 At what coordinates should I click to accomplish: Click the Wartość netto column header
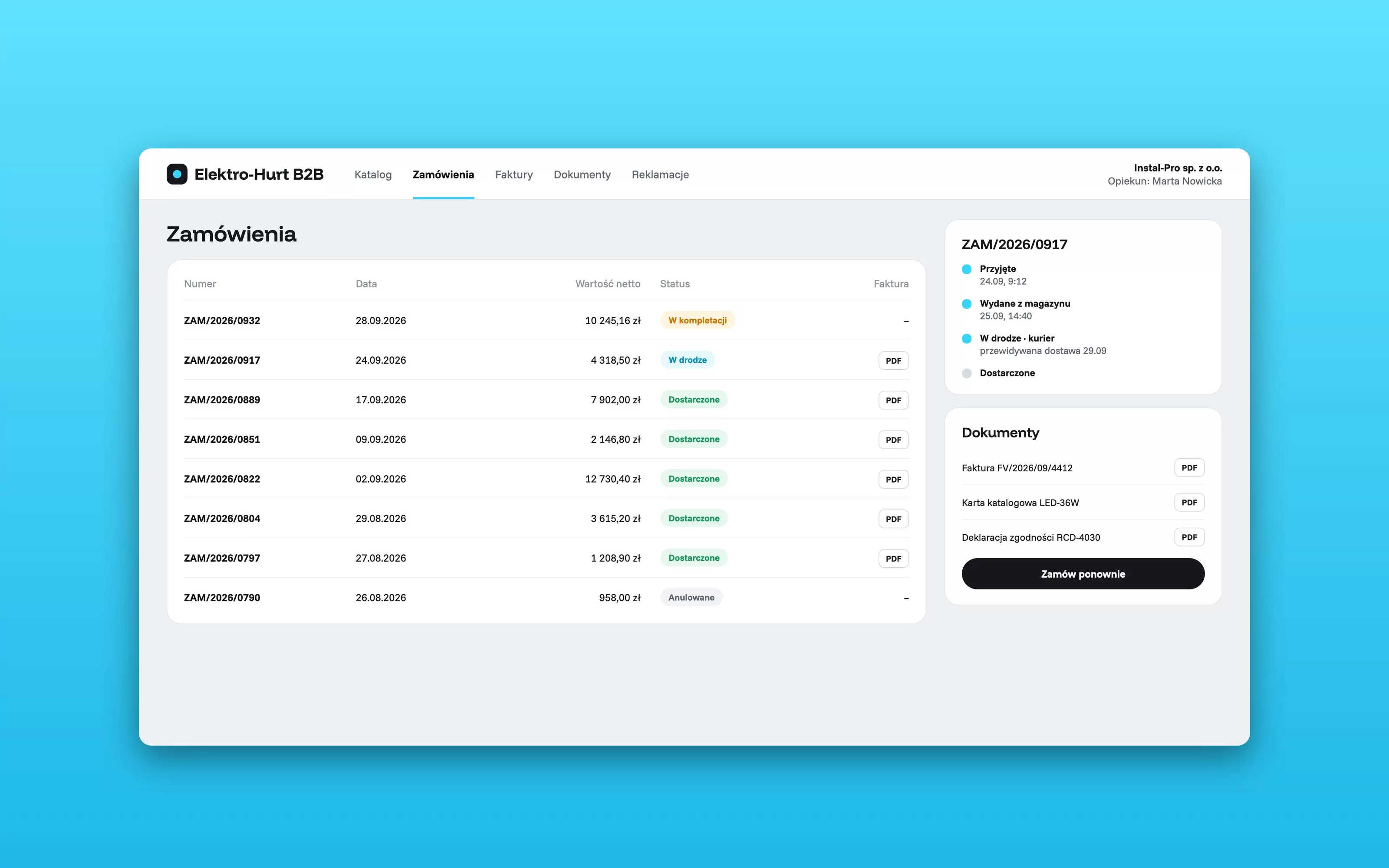pyautogui.click(x=608, y=283)
